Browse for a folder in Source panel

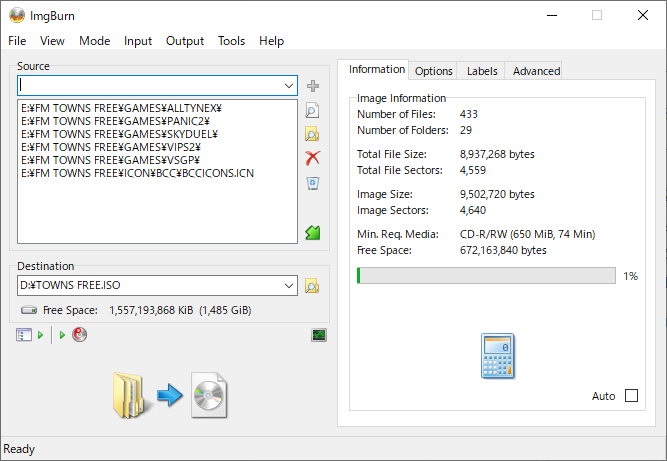point(313,134)
